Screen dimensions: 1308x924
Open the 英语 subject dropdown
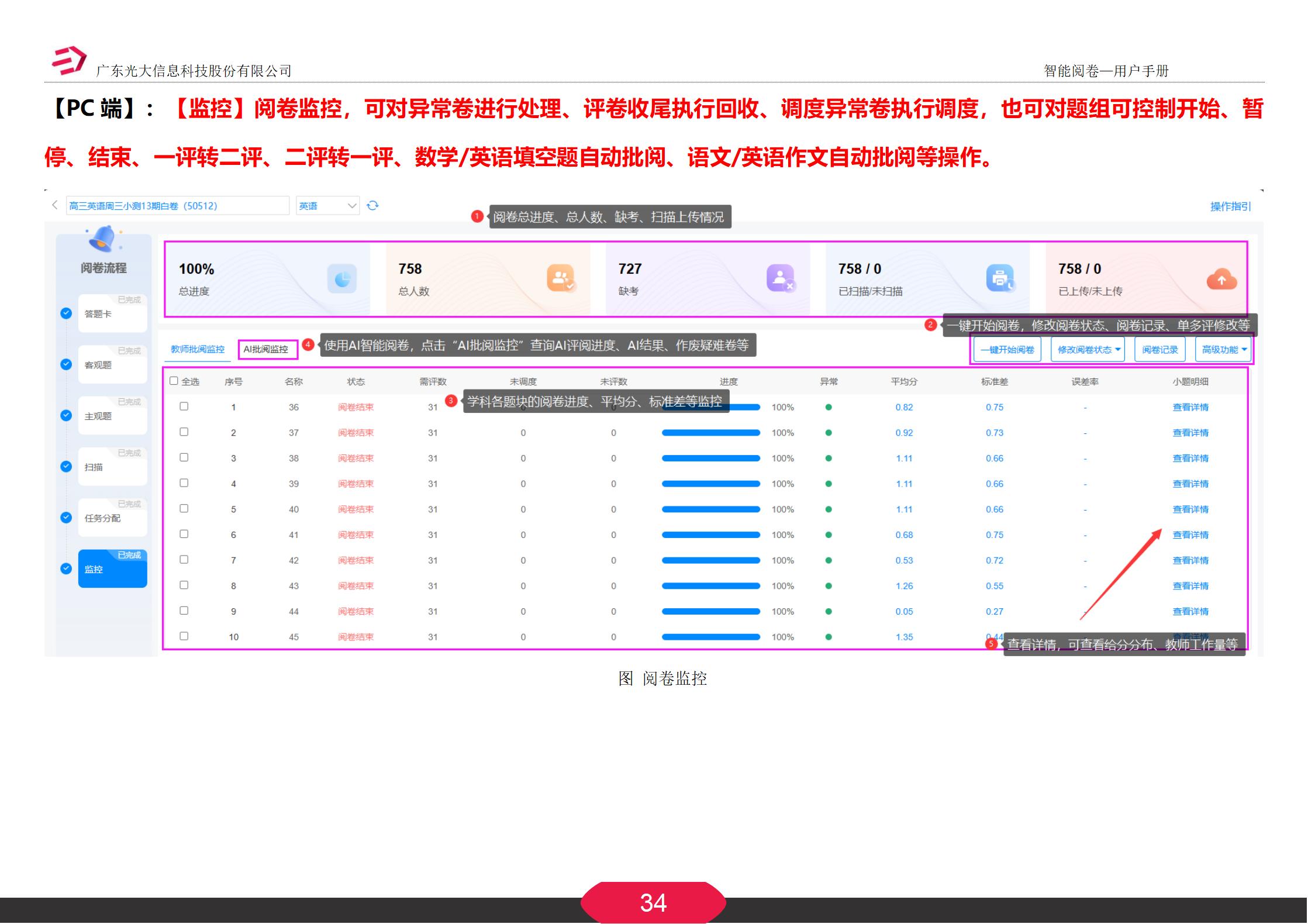pyautogui.click(x=326, y=206)
